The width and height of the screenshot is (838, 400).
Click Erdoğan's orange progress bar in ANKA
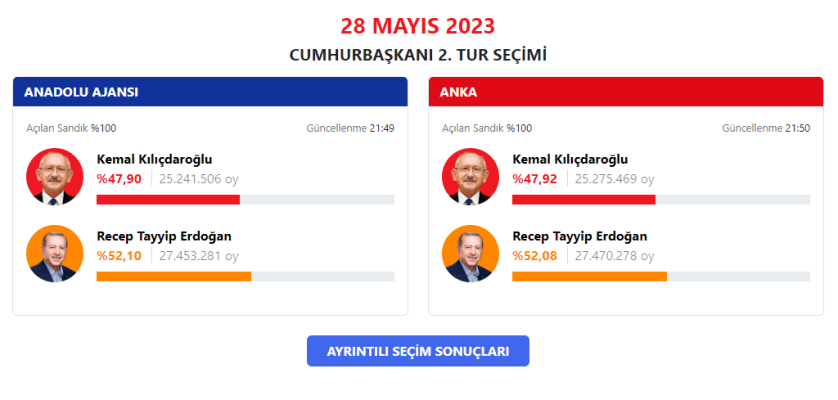(589, 276)
